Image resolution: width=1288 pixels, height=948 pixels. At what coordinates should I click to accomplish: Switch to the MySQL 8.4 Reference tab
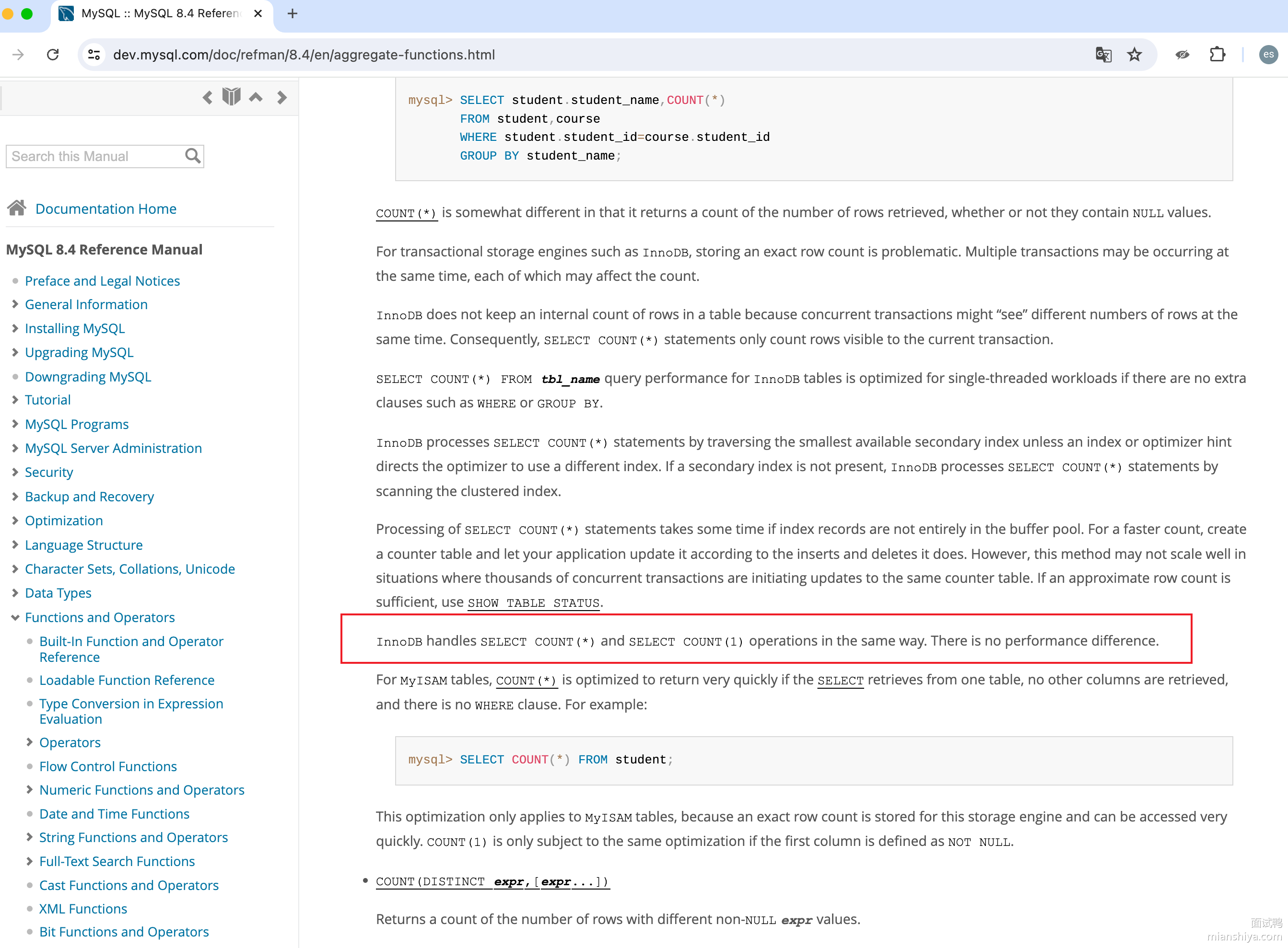pyautogui.click(x=160, y=13)
